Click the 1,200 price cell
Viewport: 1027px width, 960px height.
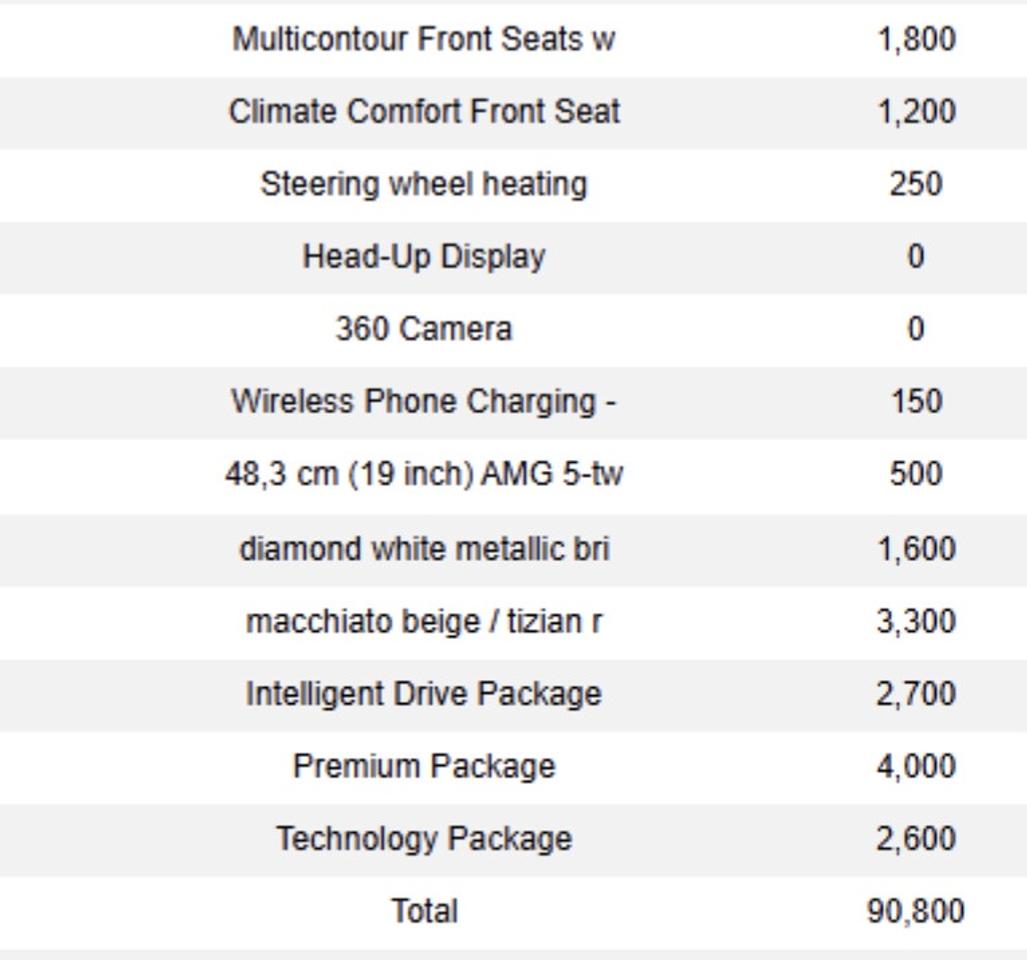[916, 111]
